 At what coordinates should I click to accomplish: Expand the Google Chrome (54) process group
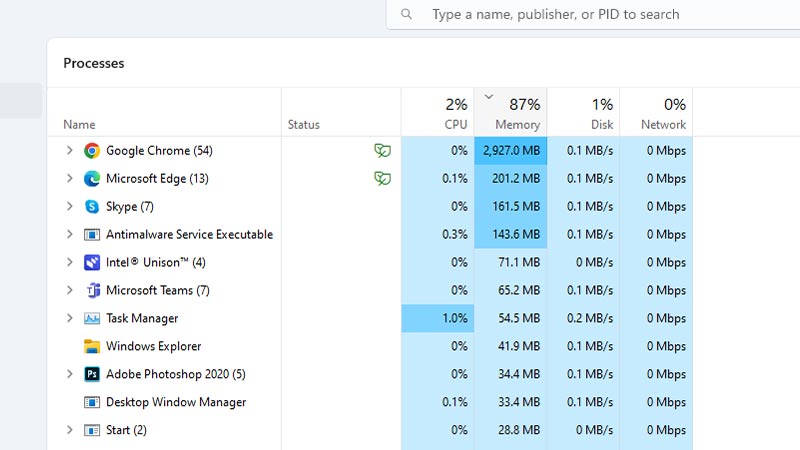pos(69,151)
